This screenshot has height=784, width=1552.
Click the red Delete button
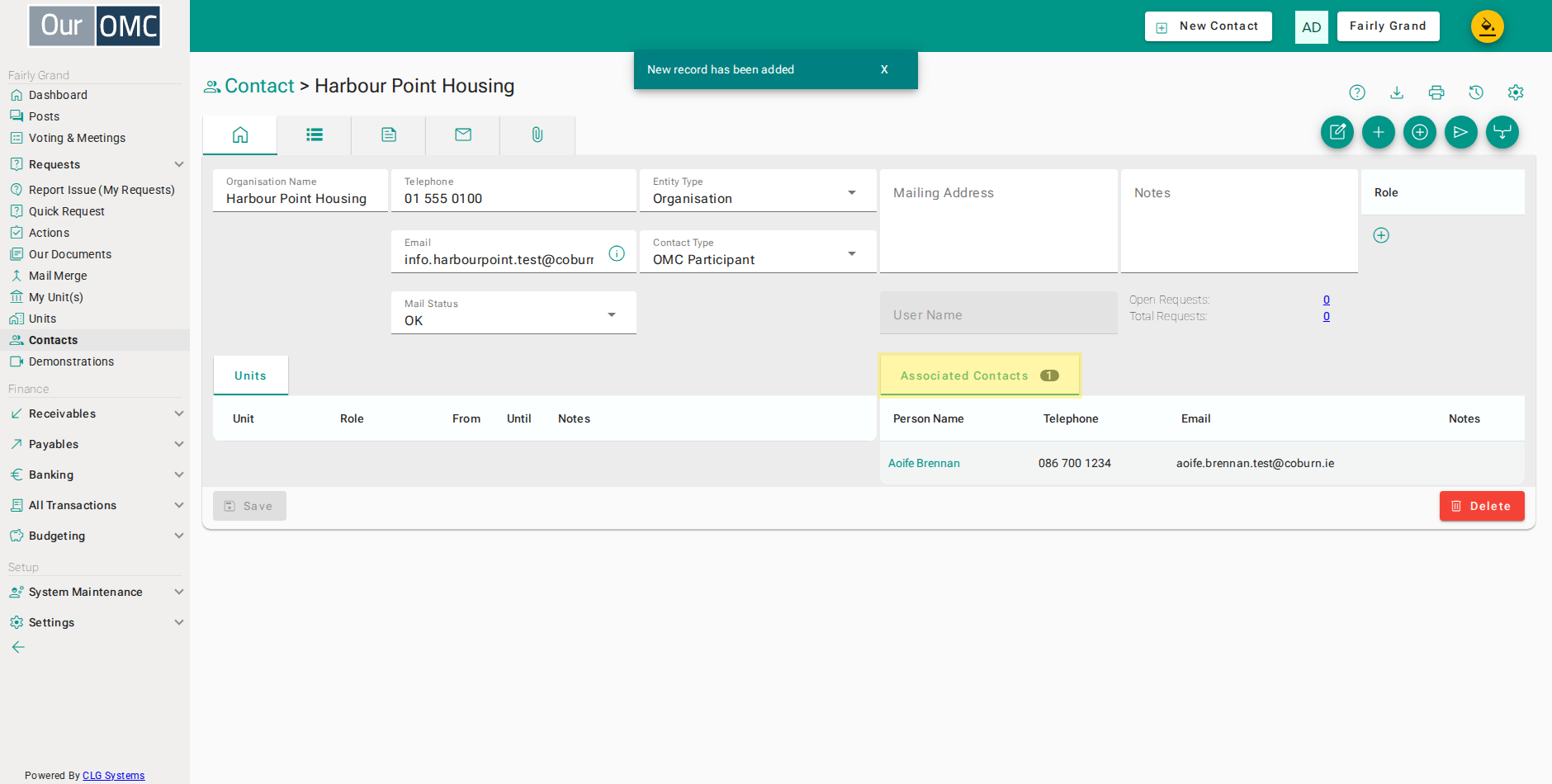[1482, 506]
